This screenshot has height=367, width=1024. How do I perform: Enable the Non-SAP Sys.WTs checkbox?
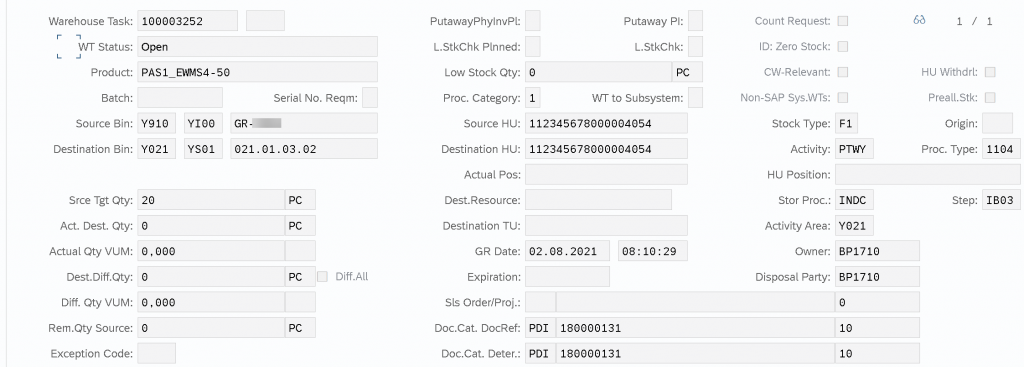coord(843,97)
